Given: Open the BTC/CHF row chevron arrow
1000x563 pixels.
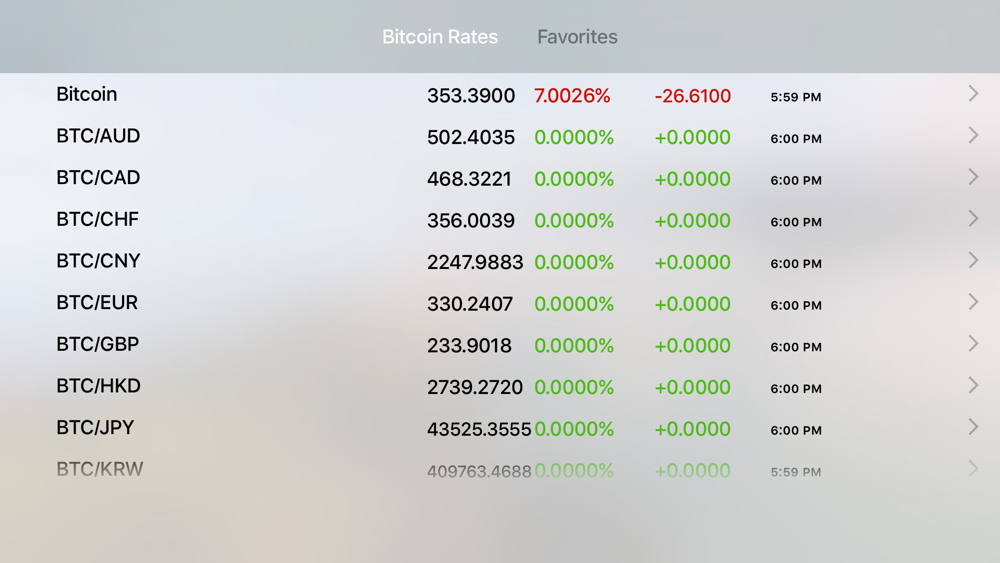Looking at the screenshot, I should tap(973, 219).
